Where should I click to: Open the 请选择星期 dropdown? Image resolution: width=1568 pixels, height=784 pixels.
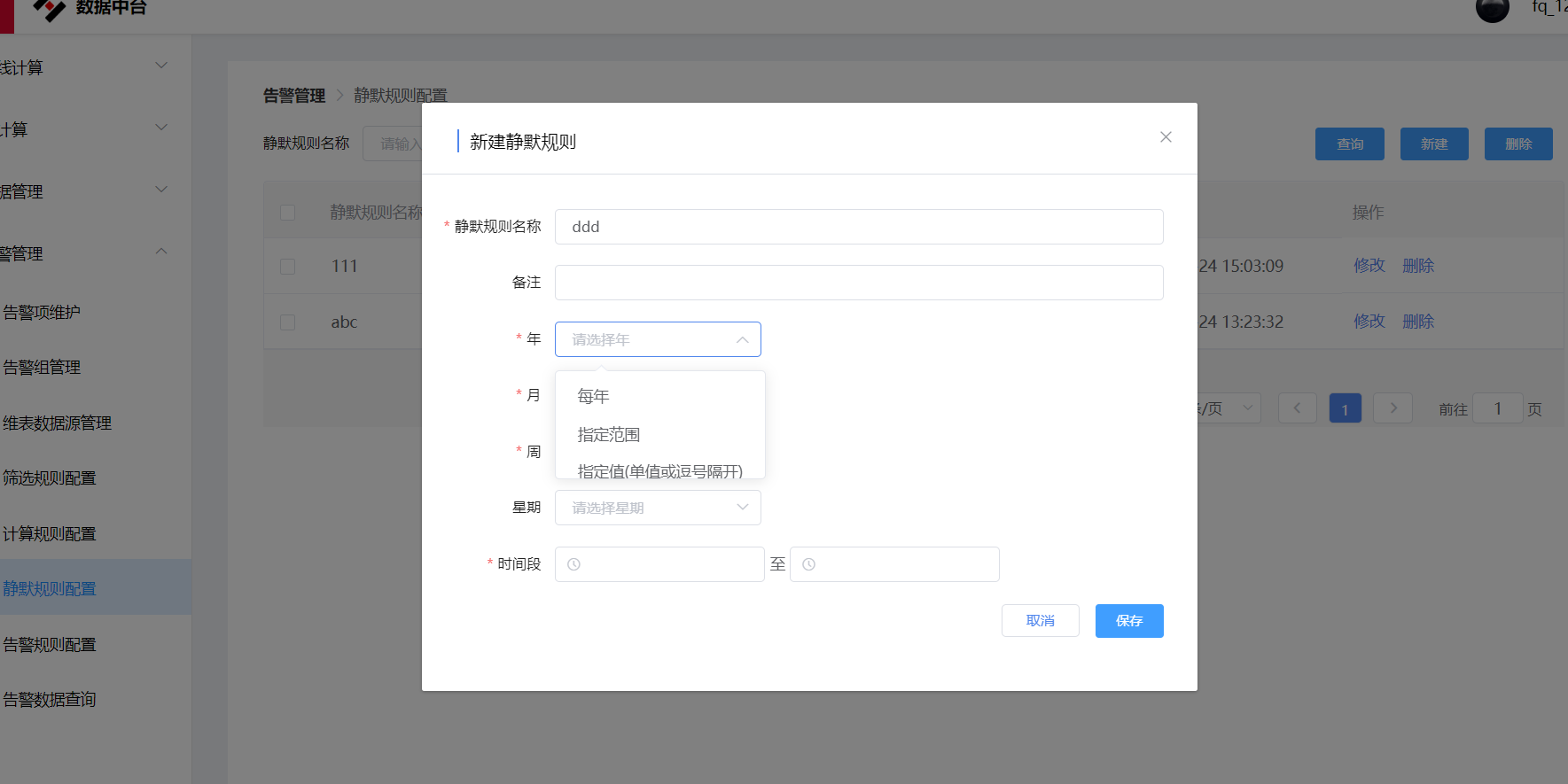[658, 508]
